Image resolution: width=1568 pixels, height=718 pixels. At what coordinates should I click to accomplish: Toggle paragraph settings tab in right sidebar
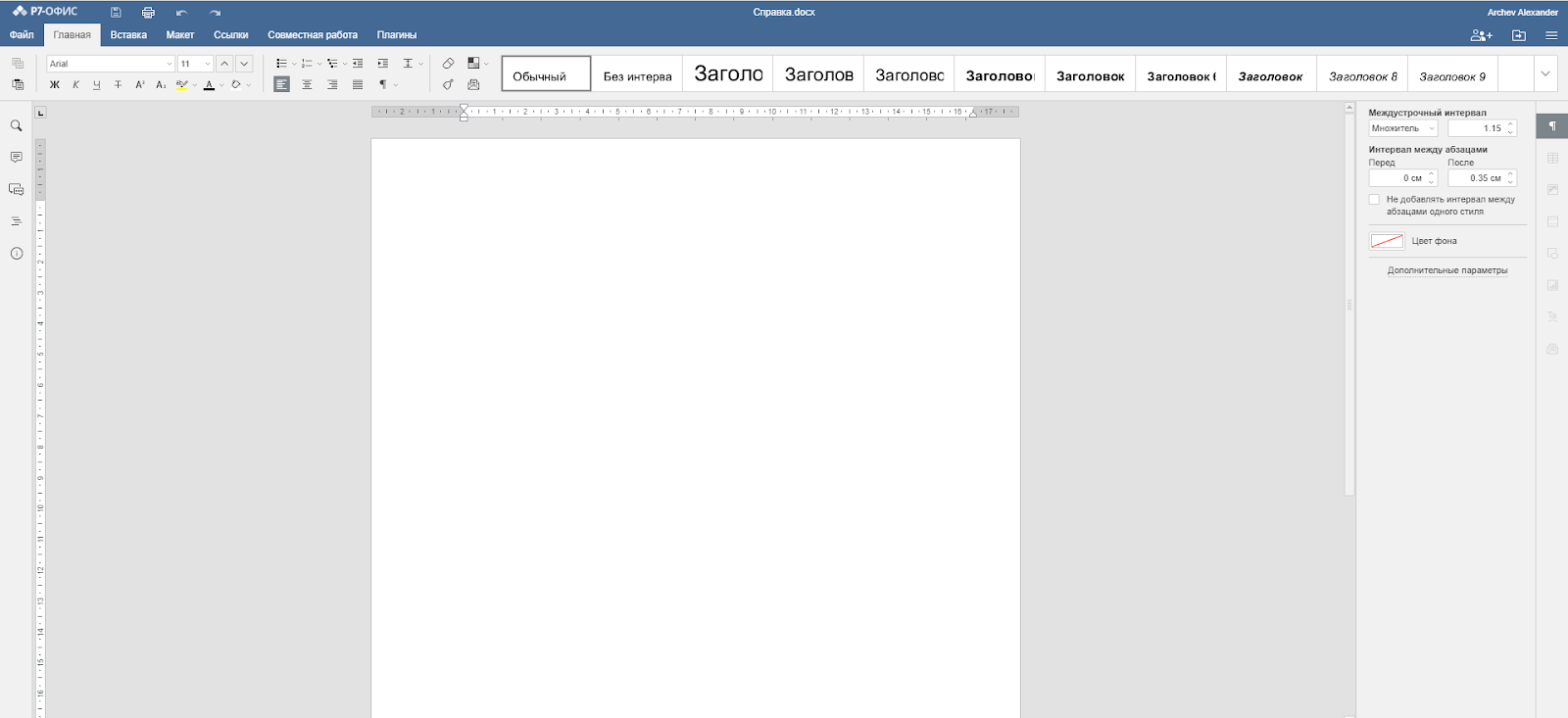[1552, 126]
